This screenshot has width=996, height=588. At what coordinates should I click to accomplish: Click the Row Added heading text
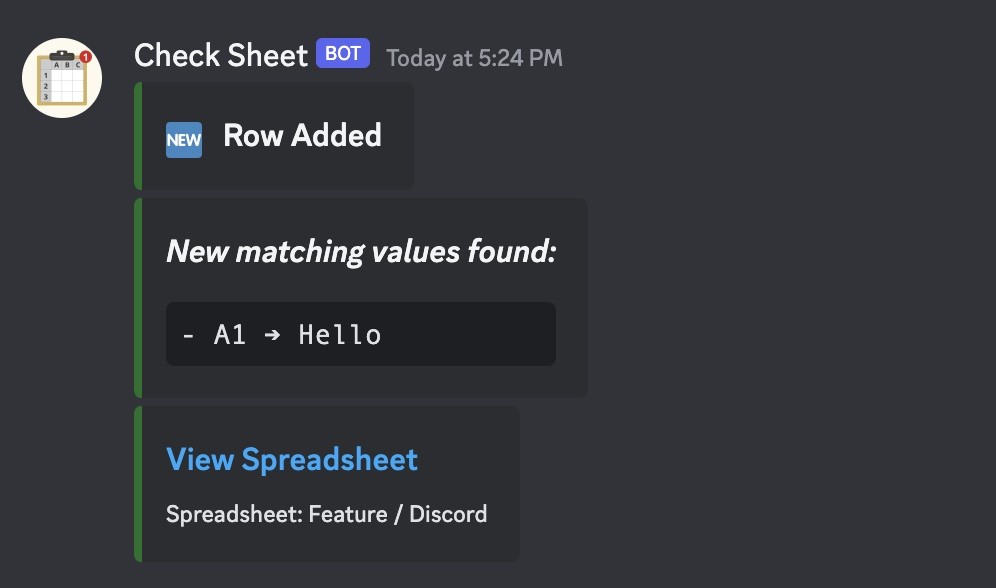(302, 135)
